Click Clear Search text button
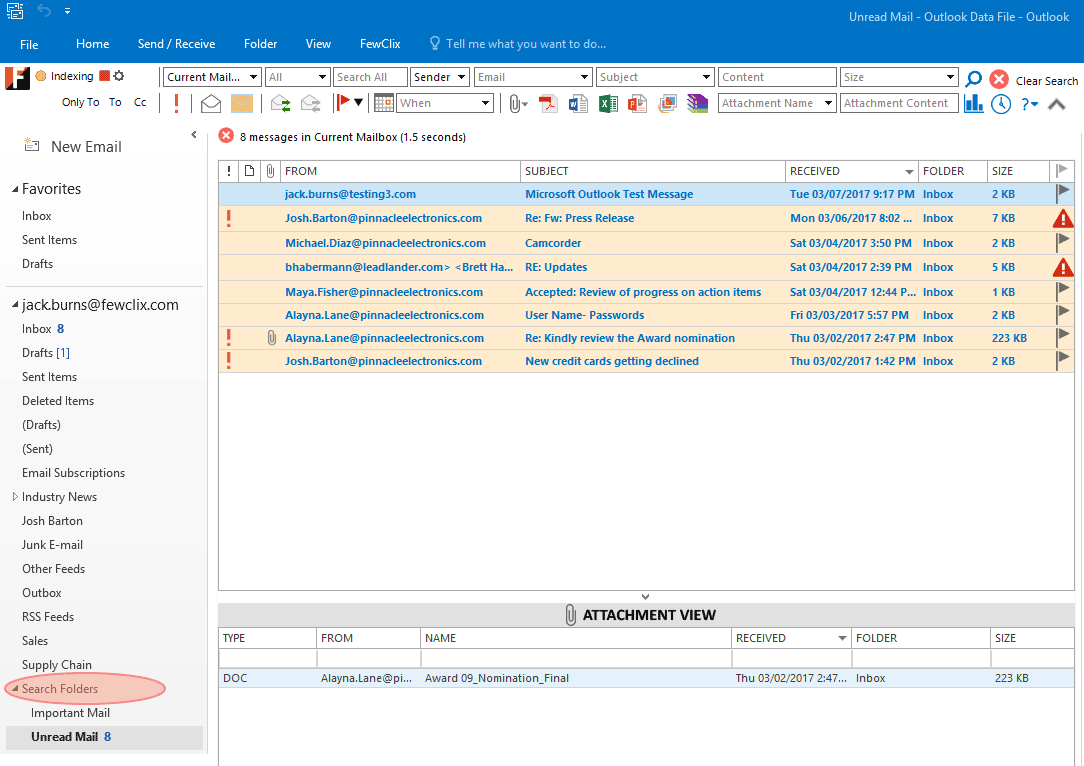This screenshot has height=766, width=1084. 1047,81
